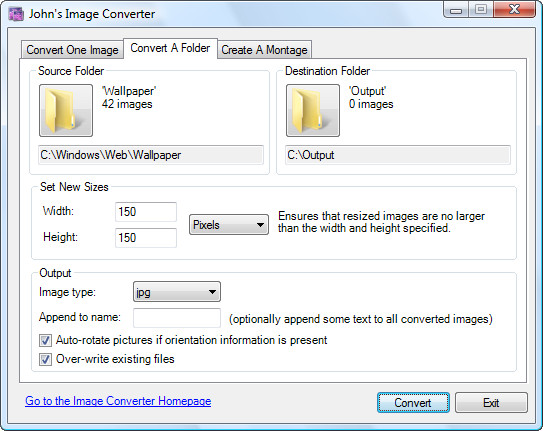Click the 'Height:' label
The image size is (543, 431).
tap(61, 237)
